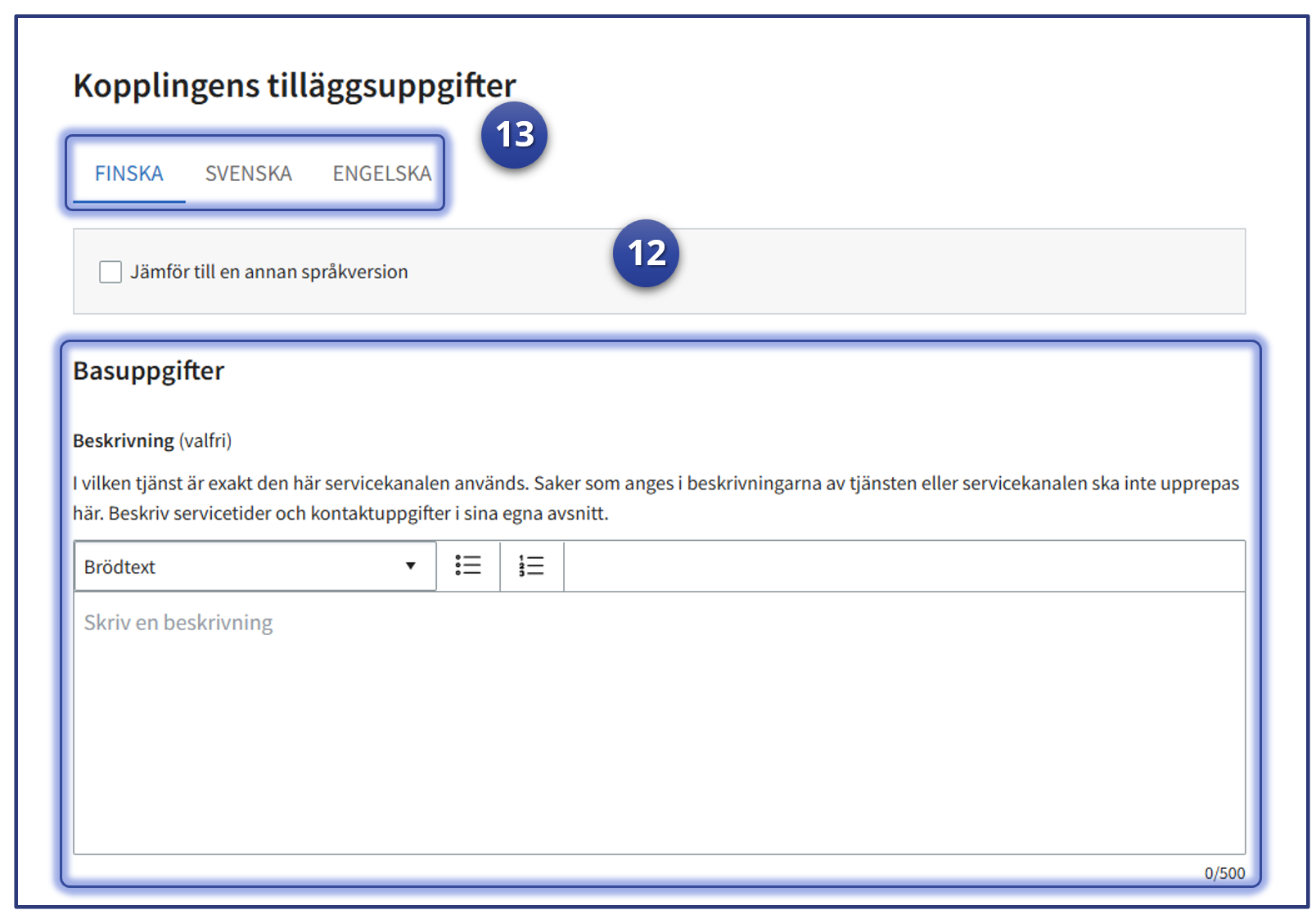Viewport: 1316px width, 919px height.
Task: Insert a numbered list in the editor
Action: coord(531,565)
